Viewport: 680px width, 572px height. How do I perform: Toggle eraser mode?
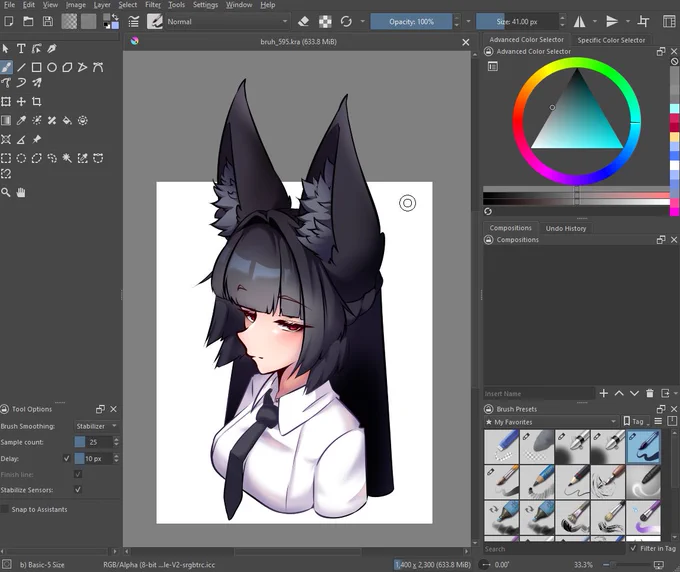pyautogui.click(x=304, y=21)
